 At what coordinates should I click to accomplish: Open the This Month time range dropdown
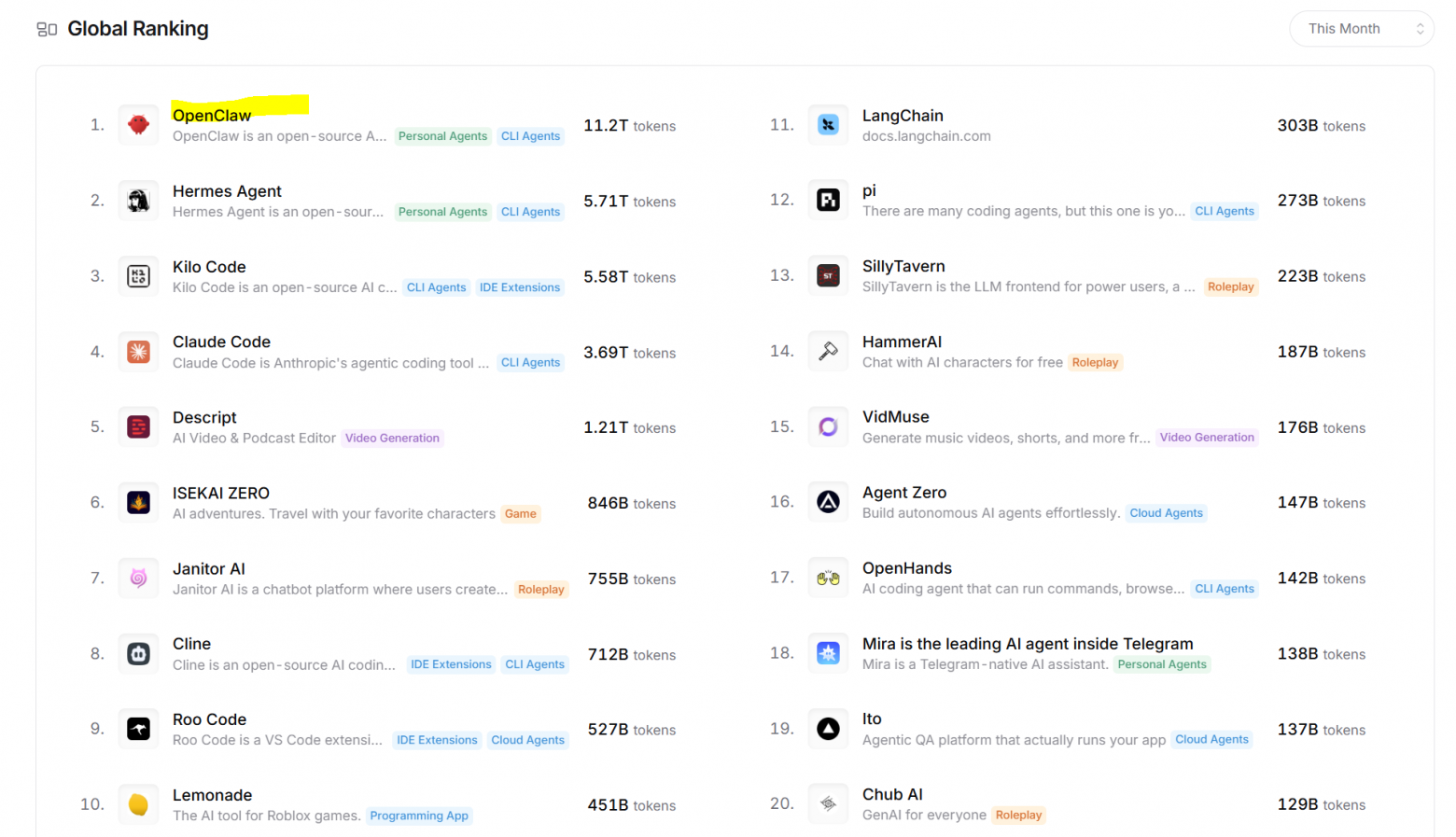pos(1362,29)
